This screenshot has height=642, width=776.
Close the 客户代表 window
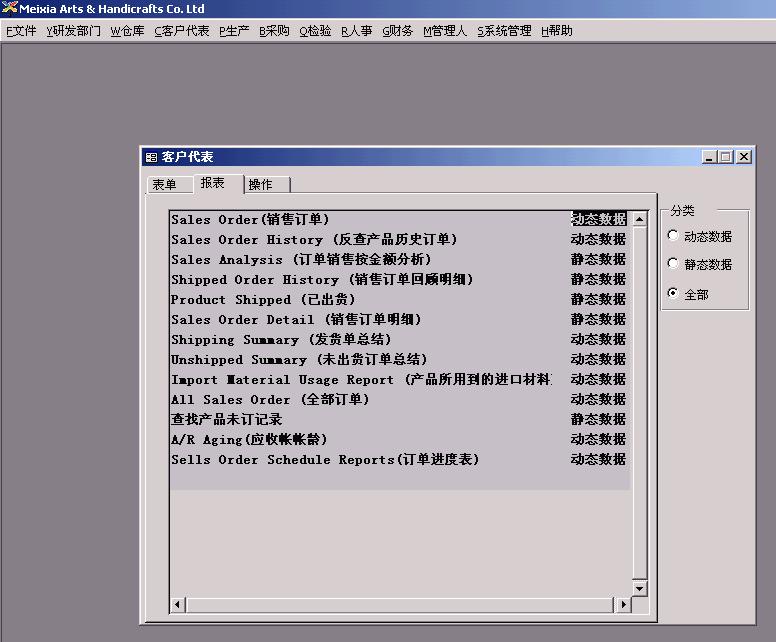(743, 157)
